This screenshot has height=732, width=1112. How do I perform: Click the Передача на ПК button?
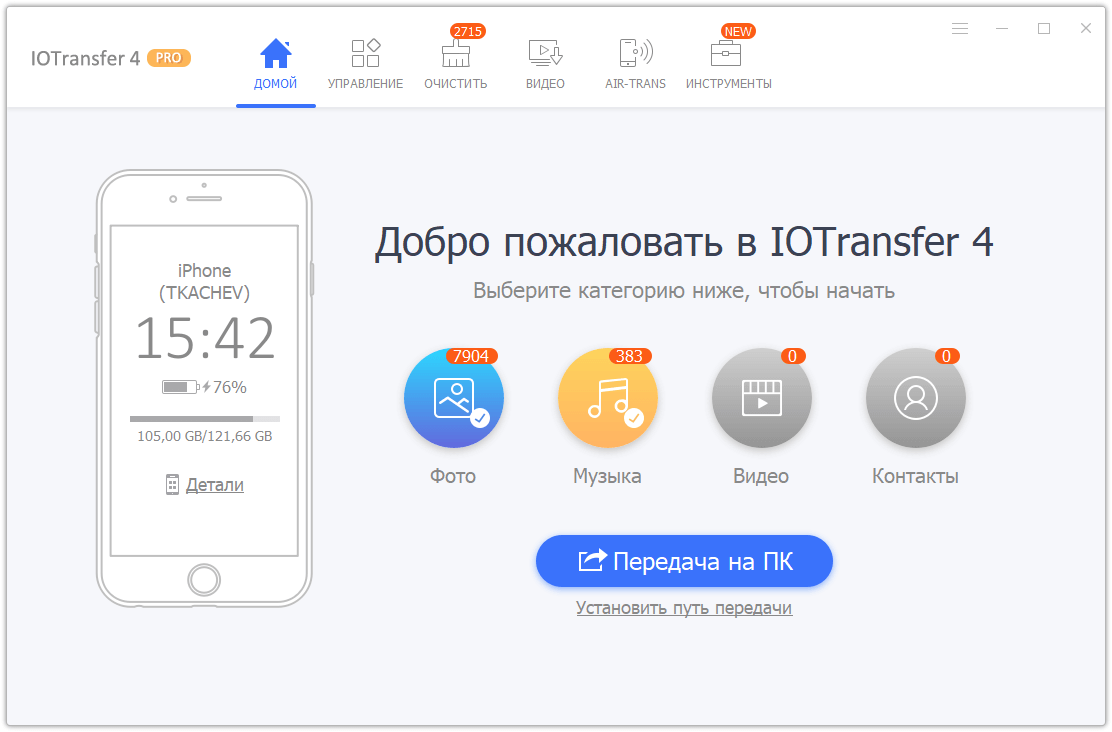(x=684, y=561)
